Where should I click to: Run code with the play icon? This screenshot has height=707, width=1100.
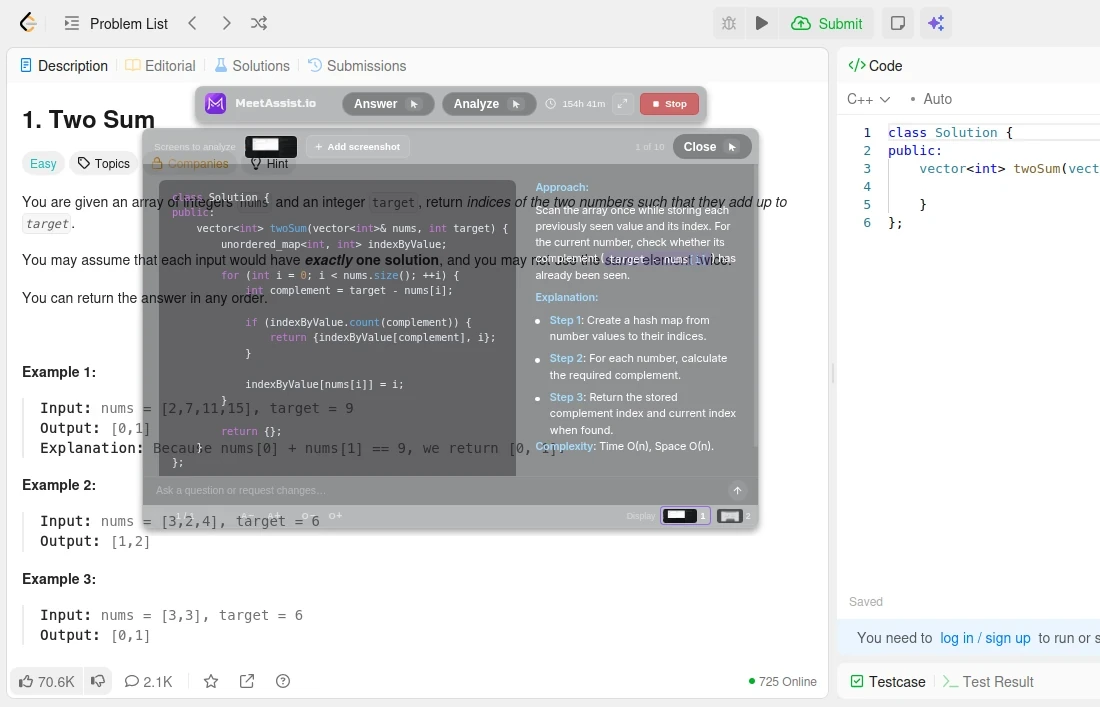(x=761, y=23)
